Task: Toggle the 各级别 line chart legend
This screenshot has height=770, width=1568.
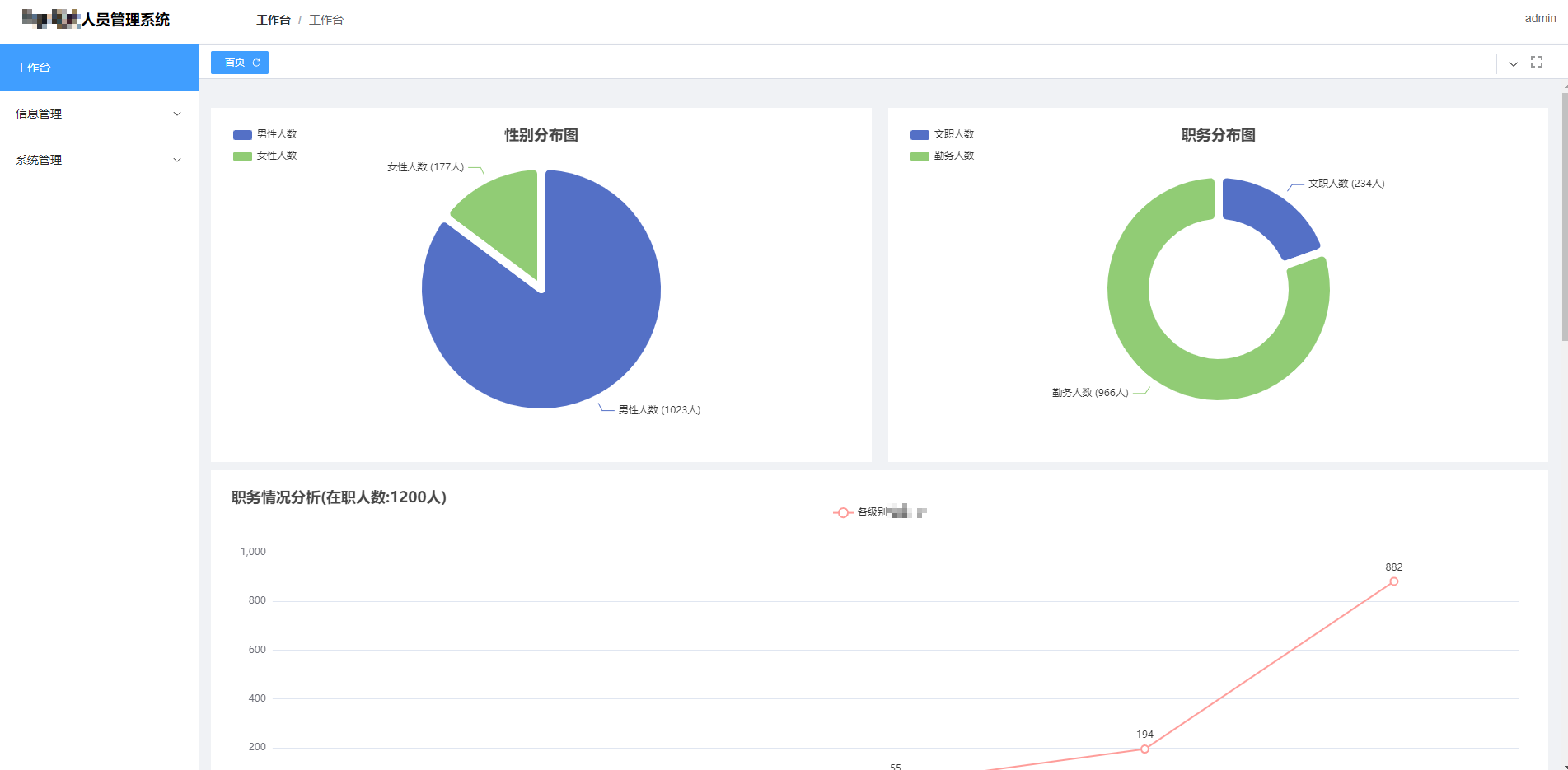Action: click(x=880, y=512)
